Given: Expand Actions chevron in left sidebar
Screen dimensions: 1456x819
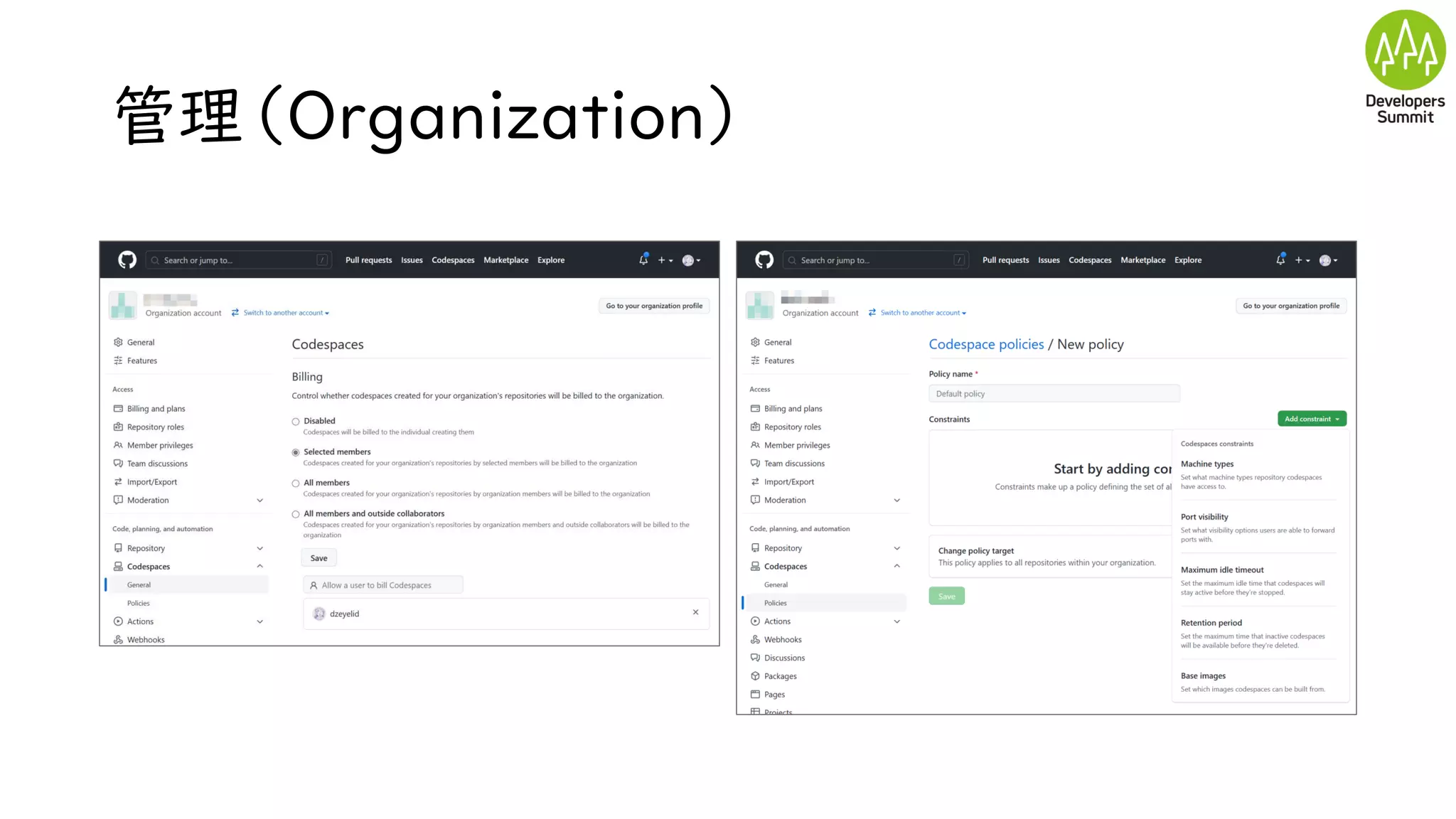Looking at the screenshot, I should pyautogui.click(x=260, y=621).
